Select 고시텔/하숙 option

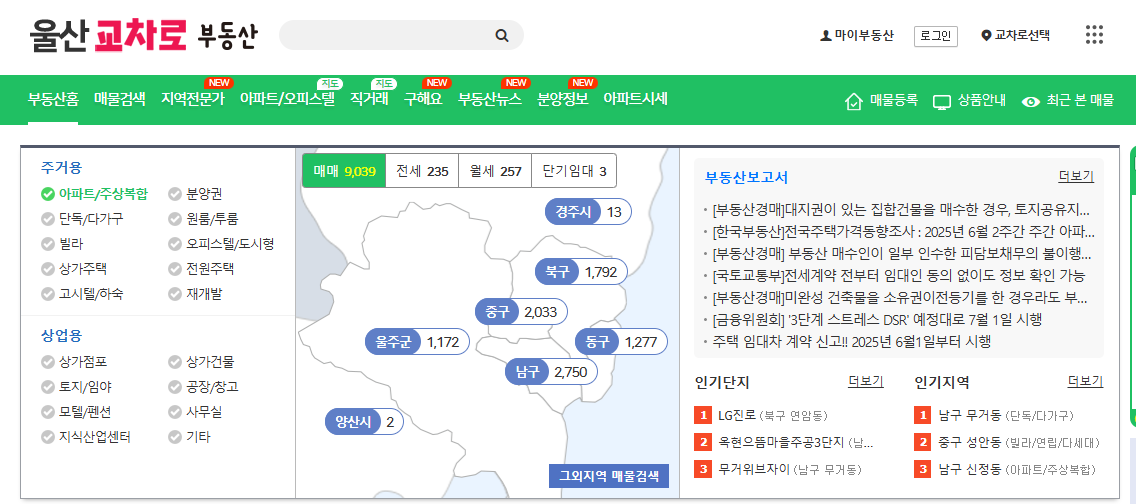(83, 294)
